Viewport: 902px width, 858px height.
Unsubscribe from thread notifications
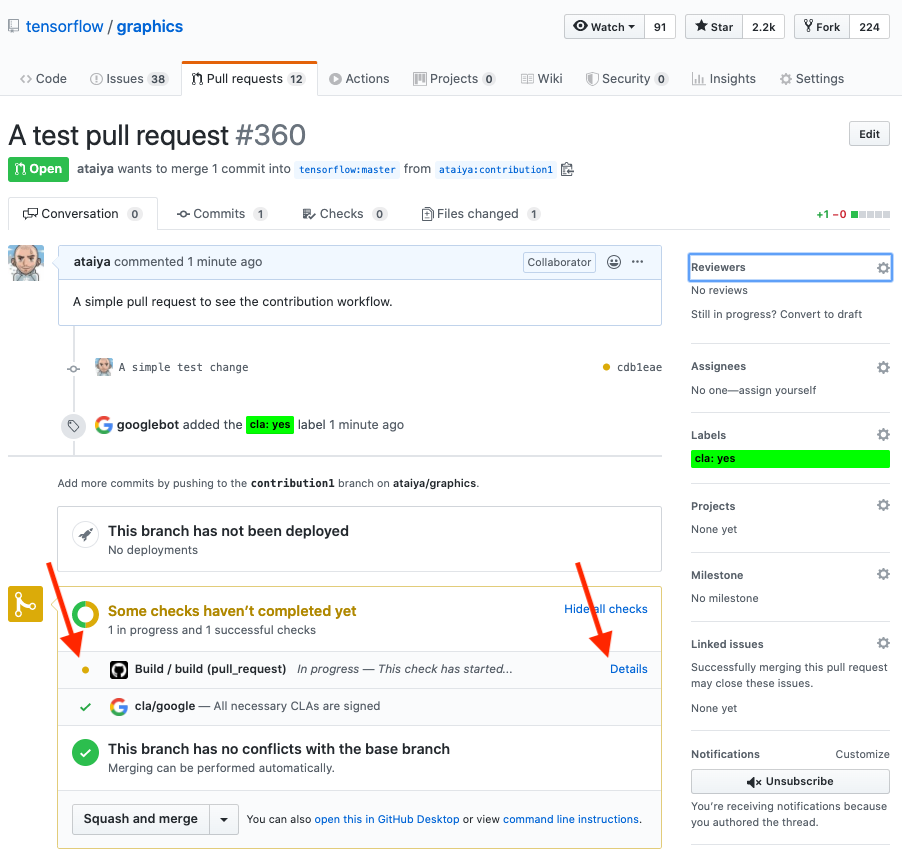coord(790,782)
